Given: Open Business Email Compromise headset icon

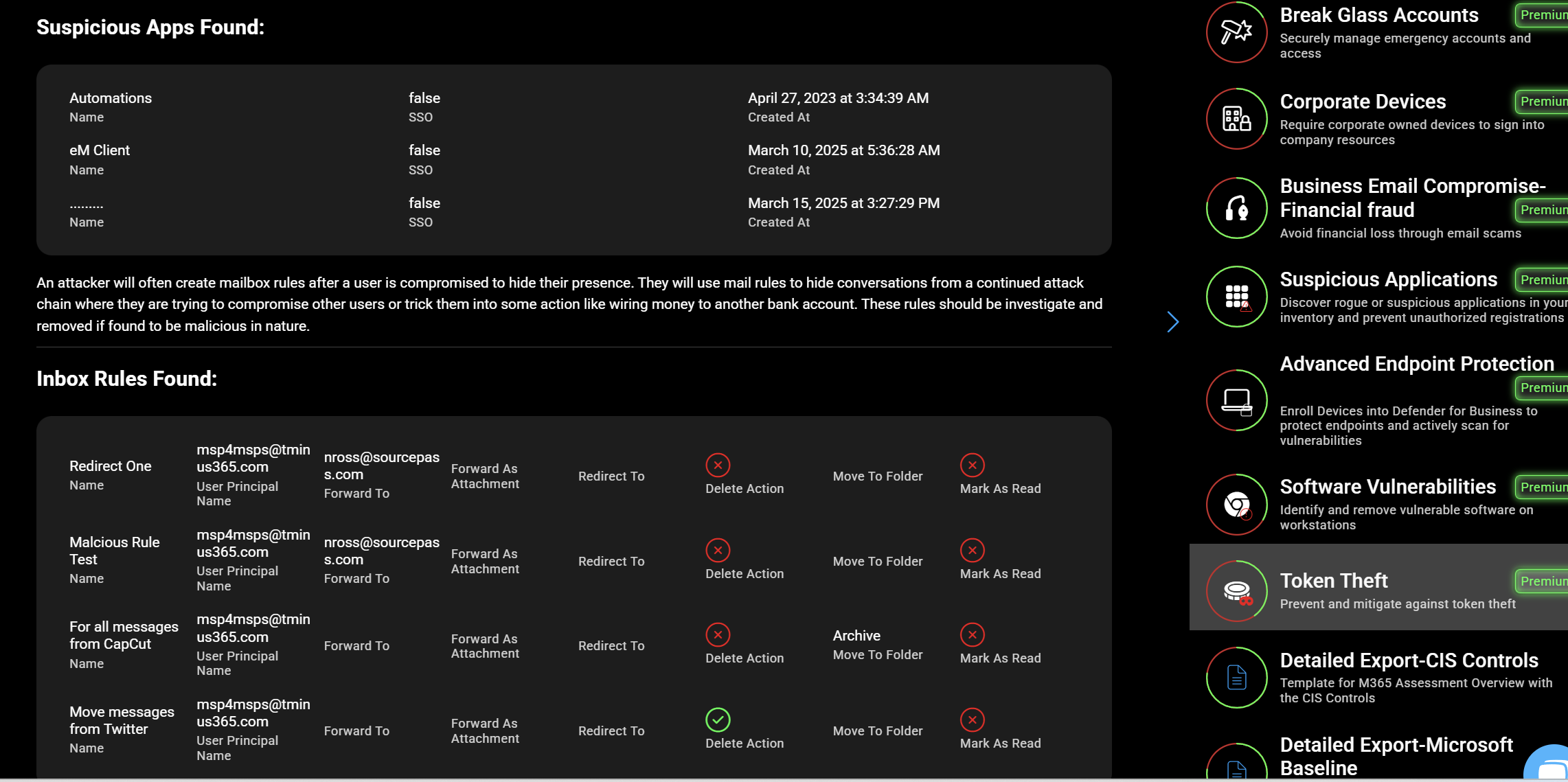Looking at the screenshot, I should pyautogui.click(x=1236, y=208).
